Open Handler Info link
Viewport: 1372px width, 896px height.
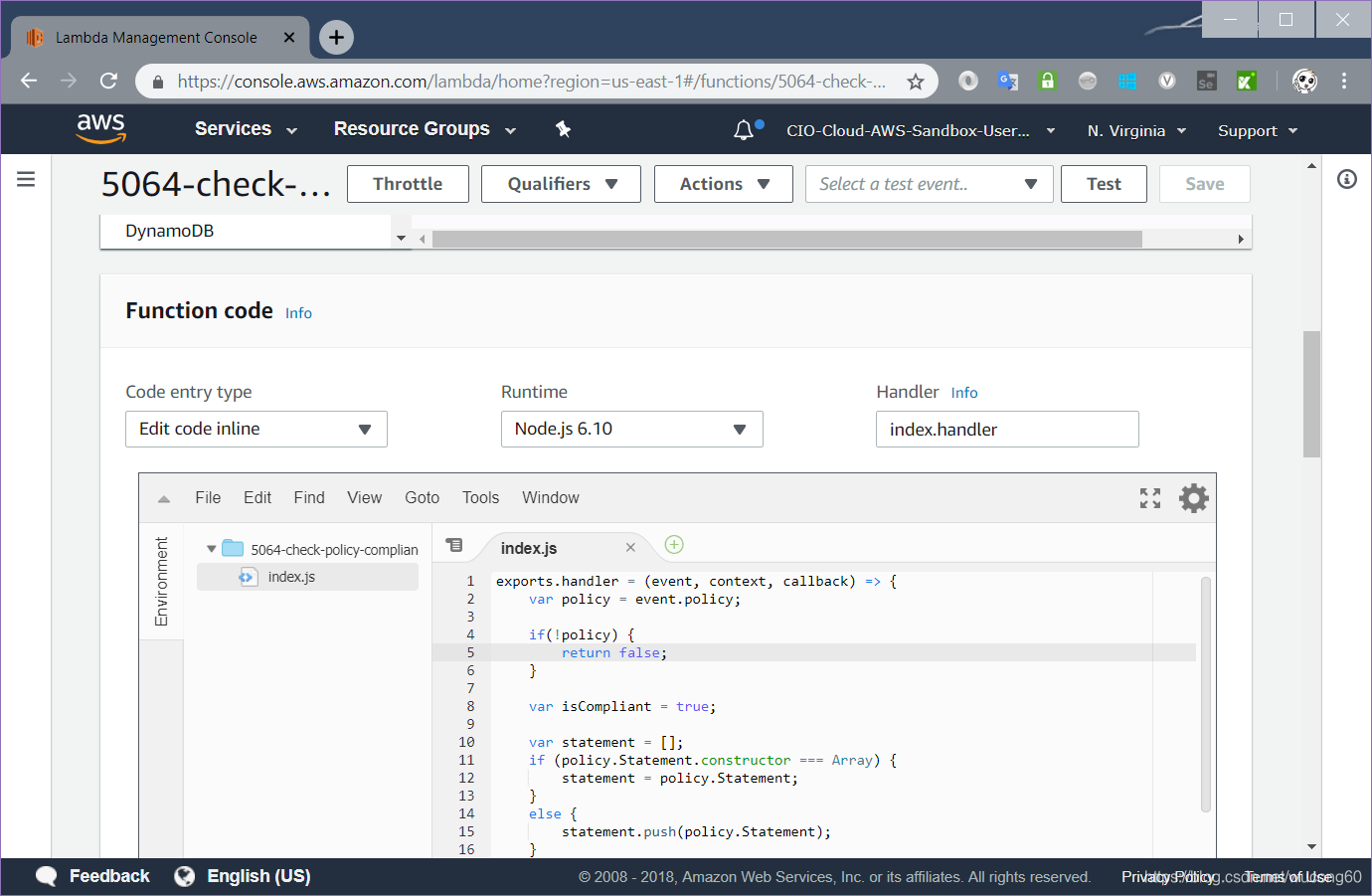[x=964, y=393]
